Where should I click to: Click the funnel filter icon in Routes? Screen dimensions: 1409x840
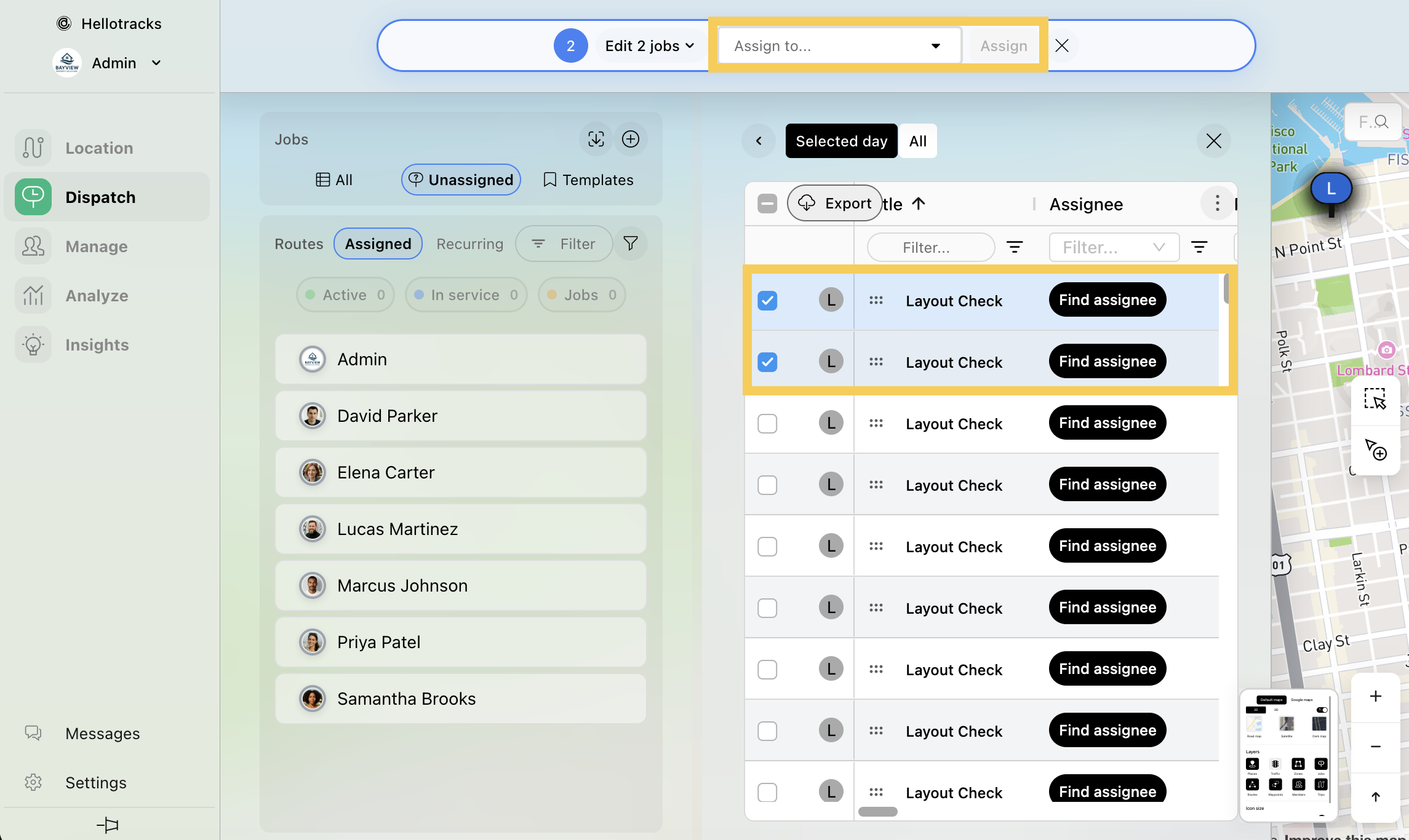click(630, 244)
